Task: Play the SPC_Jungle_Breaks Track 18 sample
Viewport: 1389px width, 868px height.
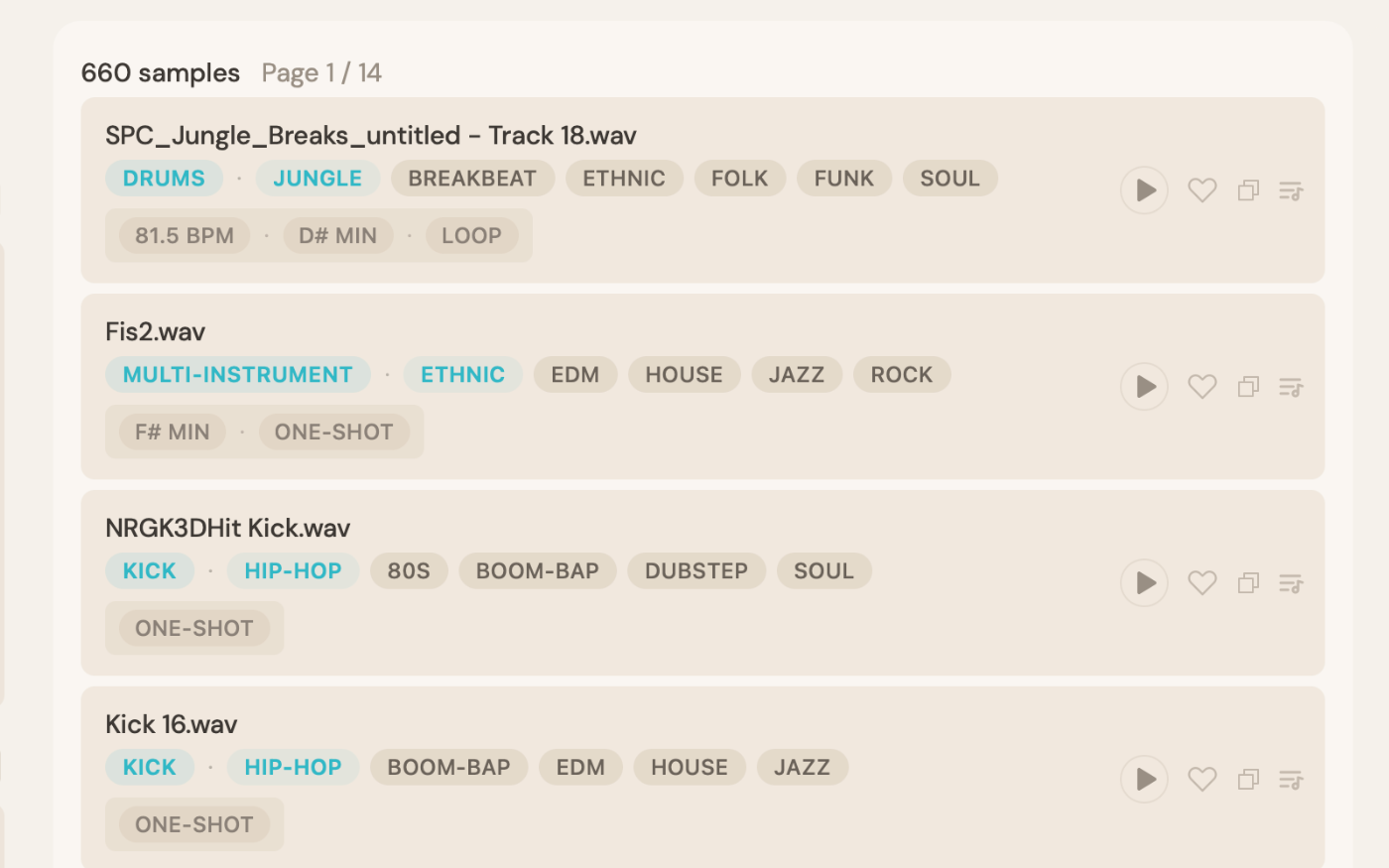Action: tap(1145, 189)
